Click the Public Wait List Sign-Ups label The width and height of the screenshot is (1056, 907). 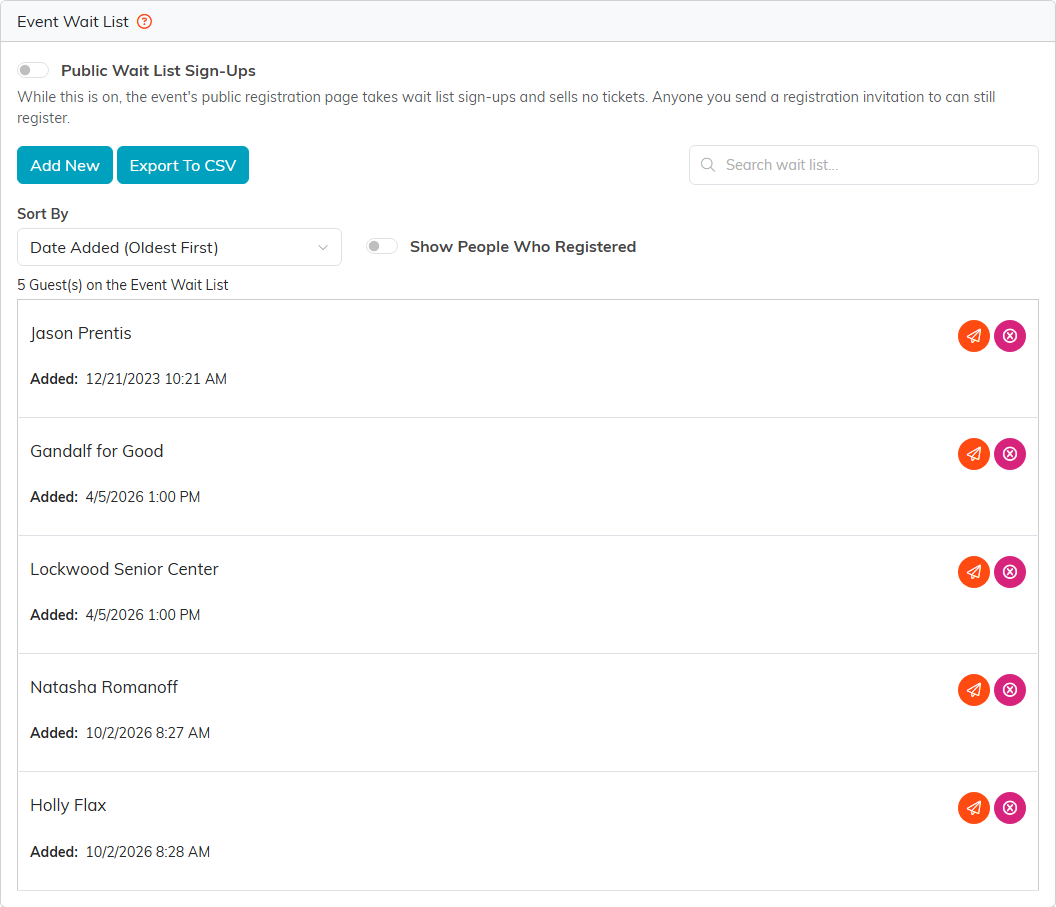[158, 71]
